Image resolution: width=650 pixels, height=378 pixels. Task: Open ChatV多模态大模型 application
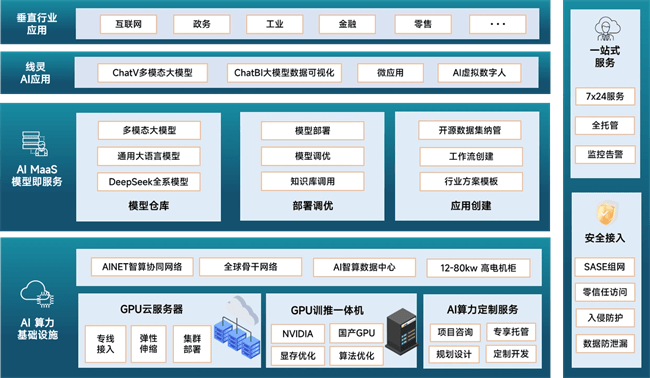(x=153, y=73)
